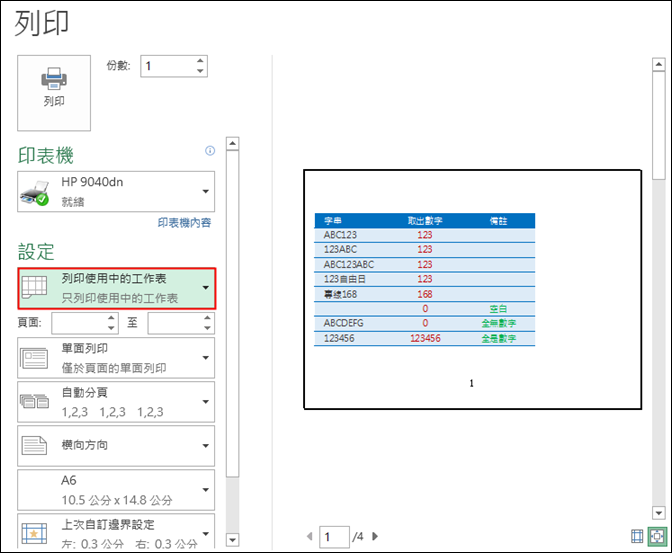Increase the copies count with the up arrow
The width and height of the screenshot is (672, 553).
(x=200, y=61)
